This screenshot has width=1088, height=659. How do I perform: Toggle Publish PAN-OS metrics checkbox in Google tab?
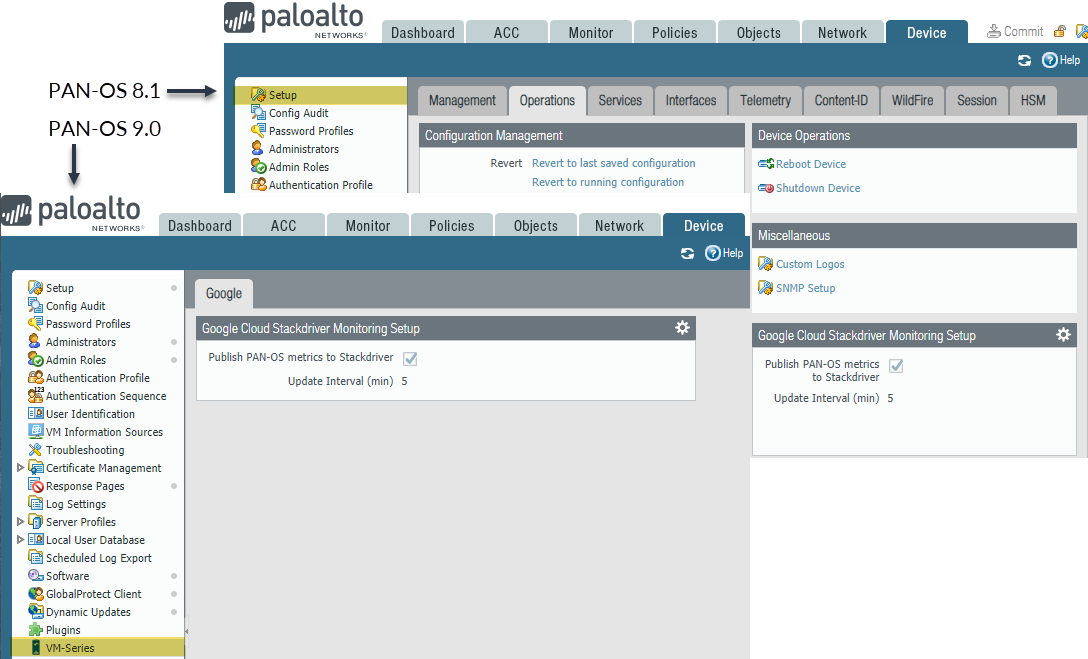coord(410,359)
